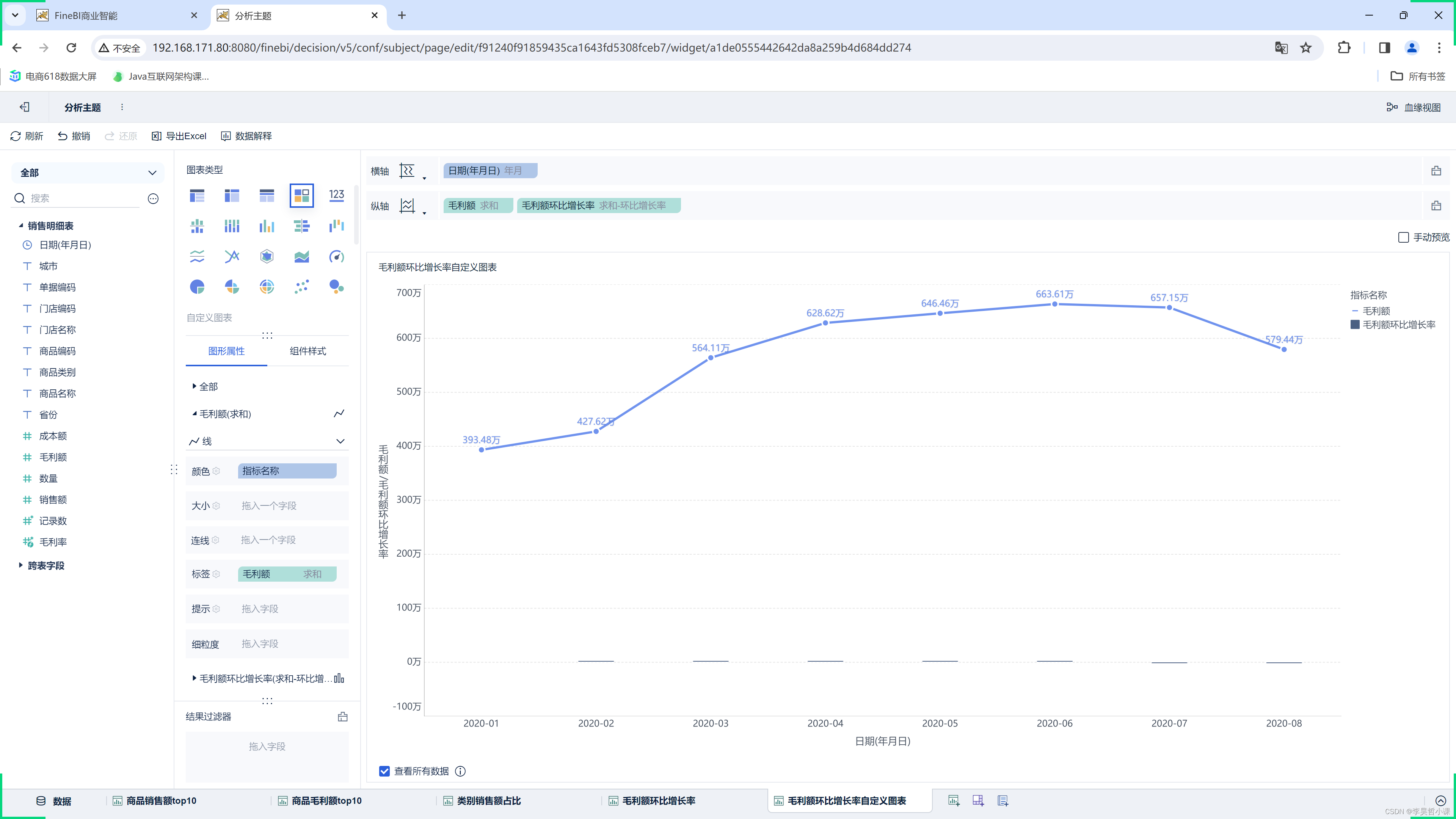Click the lineage view icon
Viewport: 1456px width, 819px height.
click(1392, 107)
